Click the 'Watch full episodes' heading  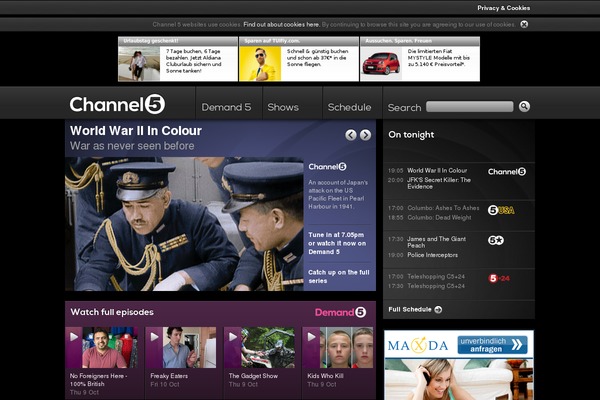click(x=112, y=312)
